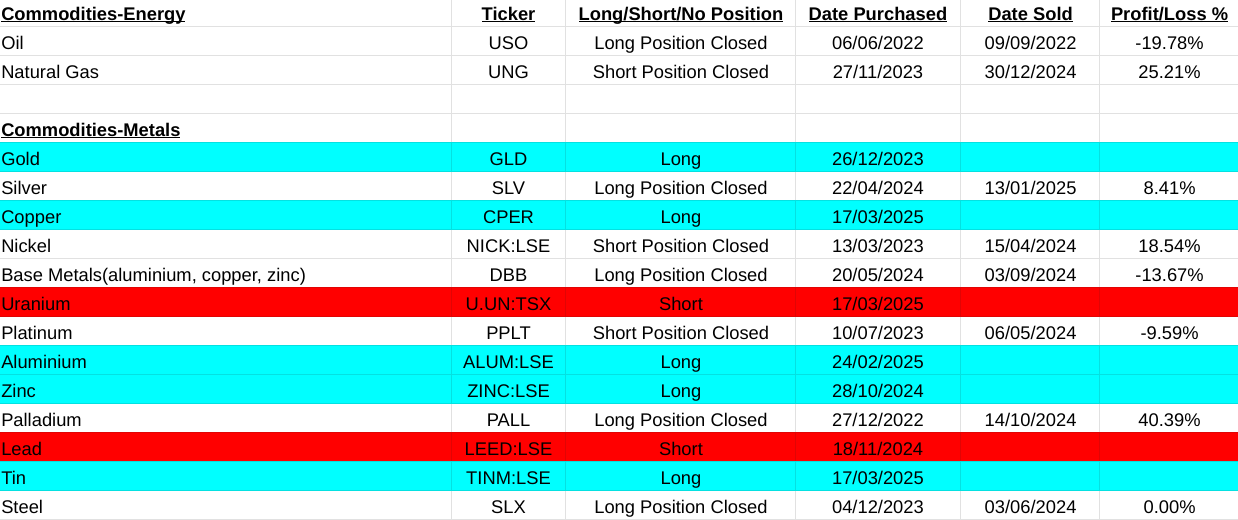
Task: Select the GLD ticker cell
Action: point(508,159)
